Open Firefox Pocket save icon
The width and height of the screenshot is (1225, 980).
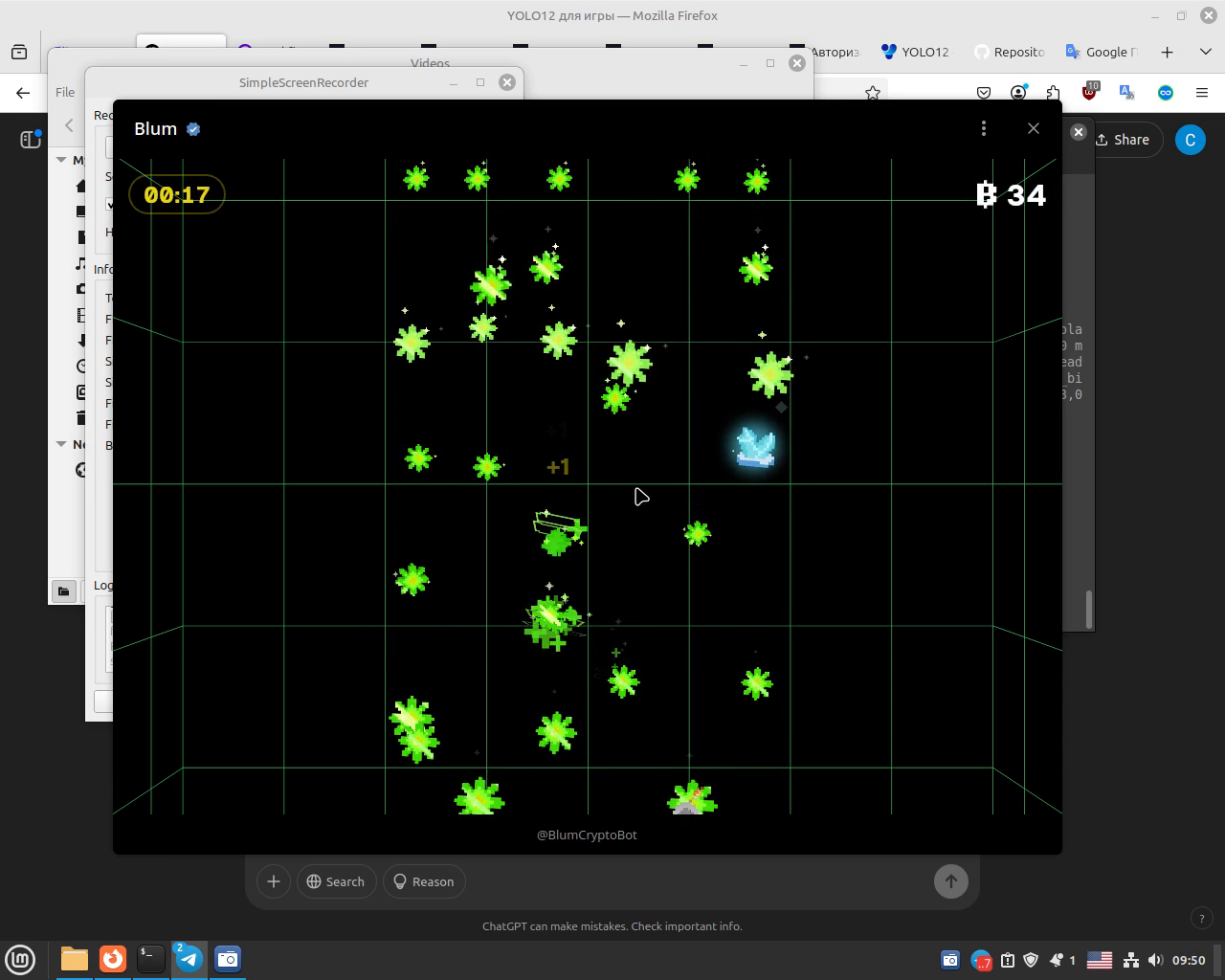pyautogui.click(x=984, y=93)
